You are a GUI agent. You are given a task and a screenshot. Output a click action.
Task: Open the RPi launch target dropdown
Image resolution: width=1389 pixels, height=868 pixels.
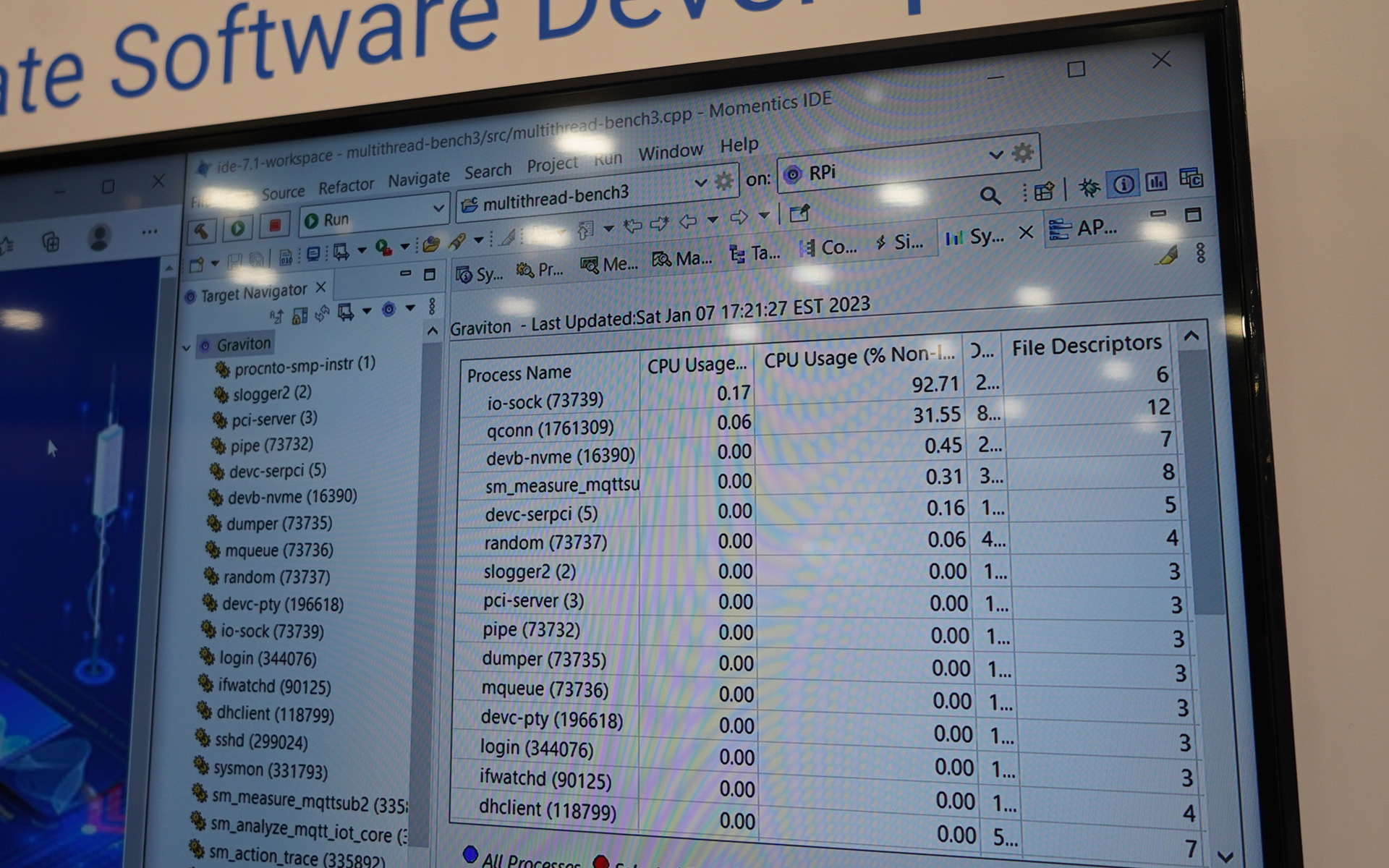tap(995, 155)
